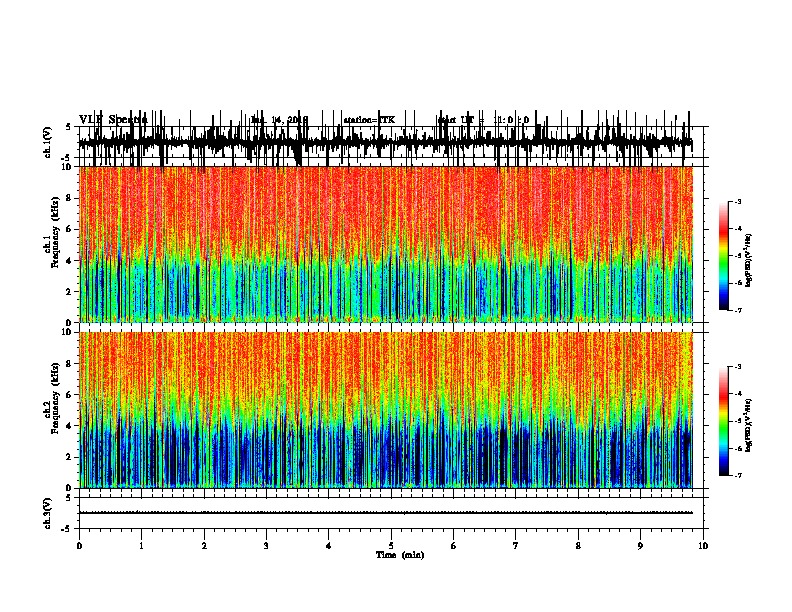Click the '4' kHz tick on ch.1 spectrogram
Screen dimensions: 792x612
click(x=70, y=261)
